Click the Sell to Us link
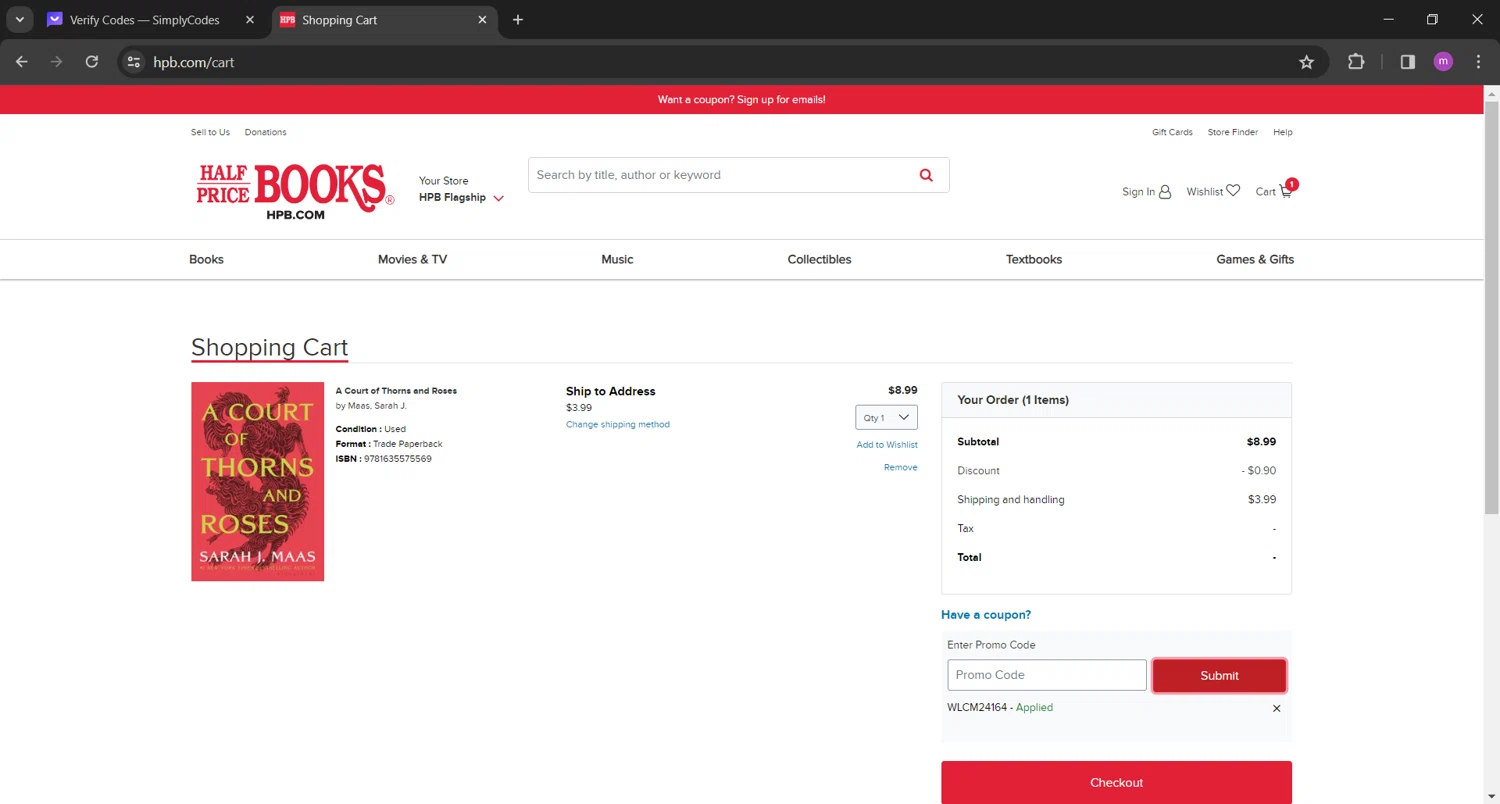The width and height of the screenshot is (1500, 804). (x=210, y=132)
